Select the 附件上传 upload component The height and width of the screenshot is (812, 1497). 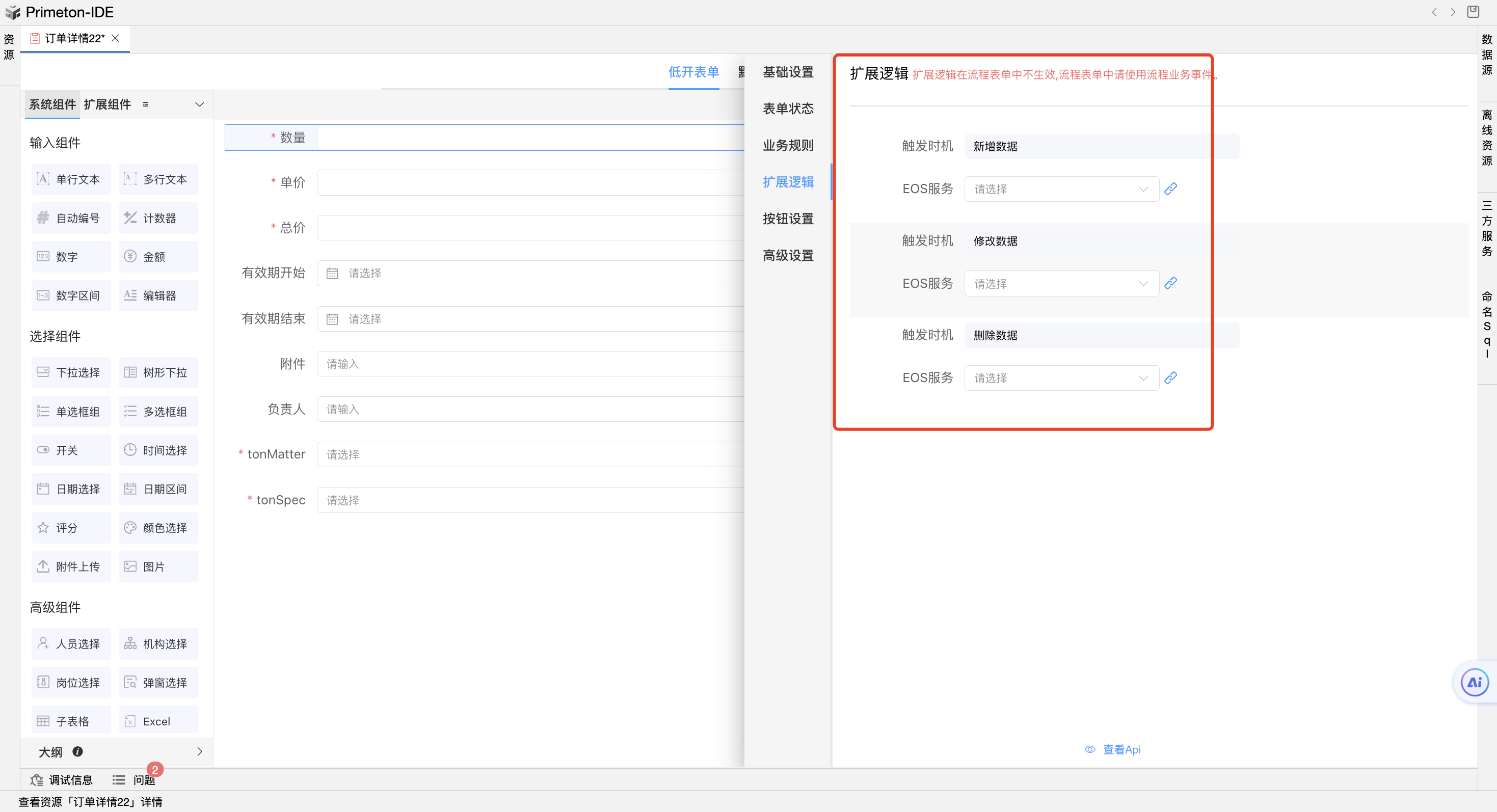click(x=71, y=566)
